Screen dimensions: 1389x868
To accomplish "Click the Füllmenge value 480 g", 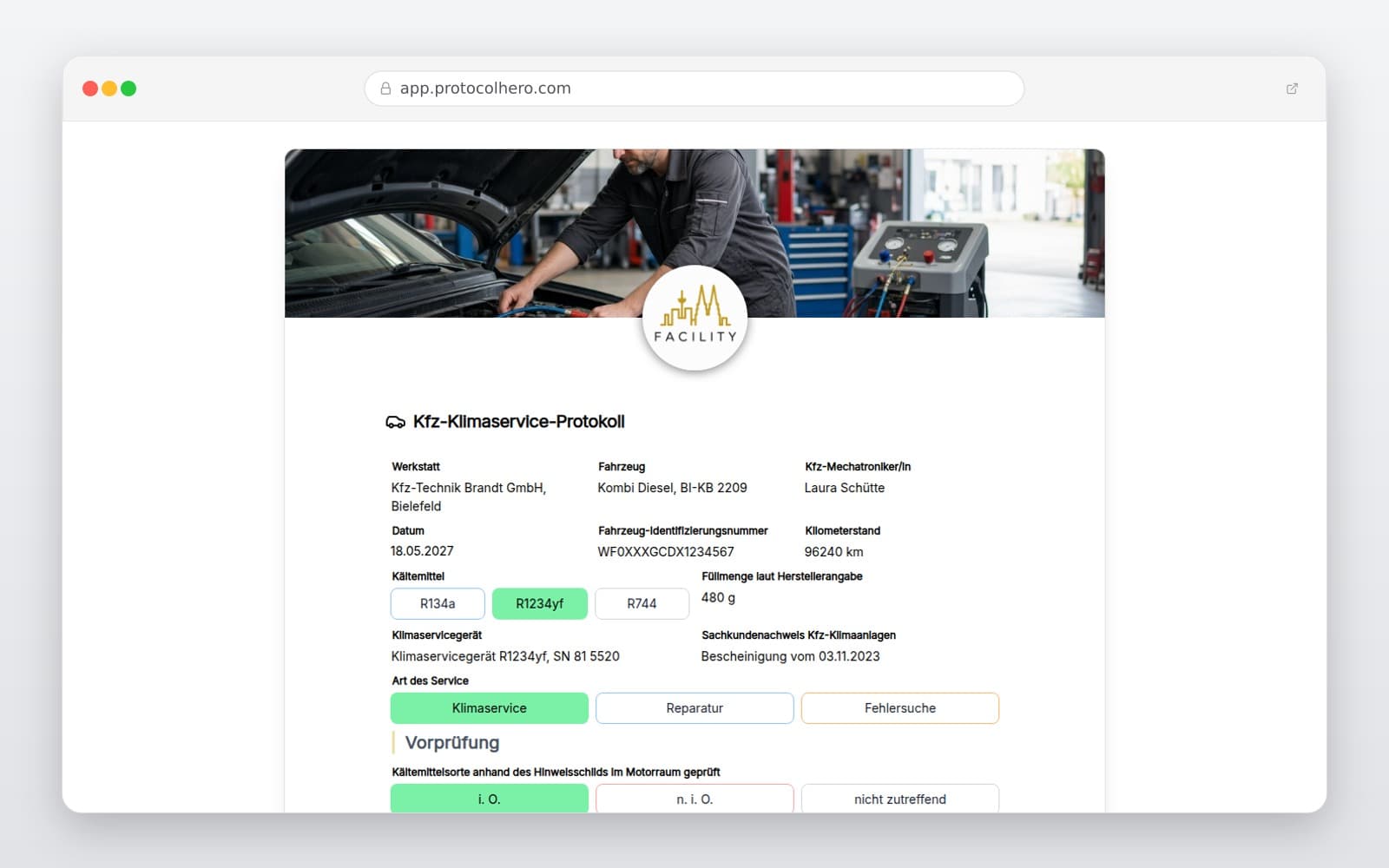I will 719,597.
